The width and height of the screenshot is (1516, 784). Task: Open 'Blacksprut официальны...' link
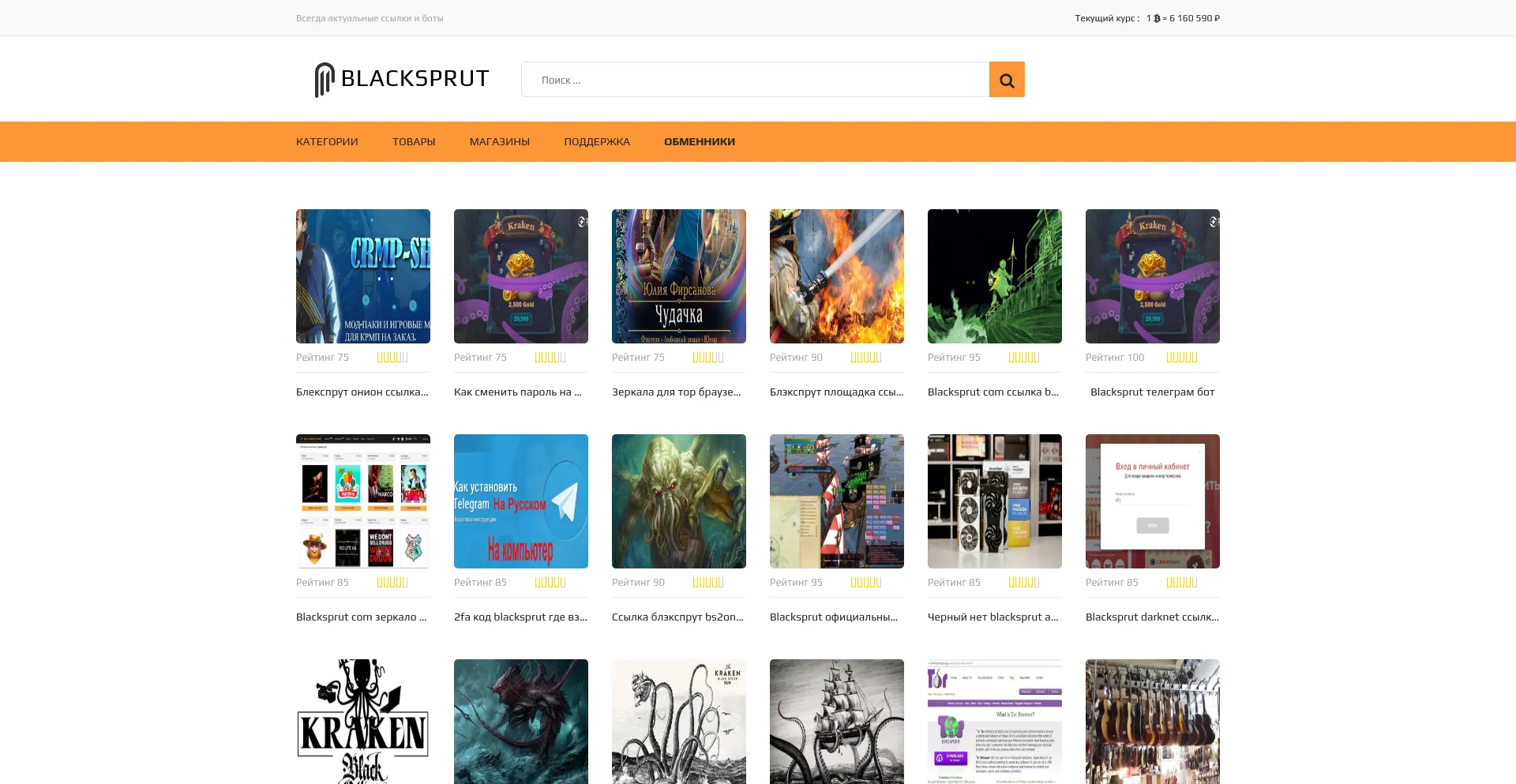(x=834, y=617)
